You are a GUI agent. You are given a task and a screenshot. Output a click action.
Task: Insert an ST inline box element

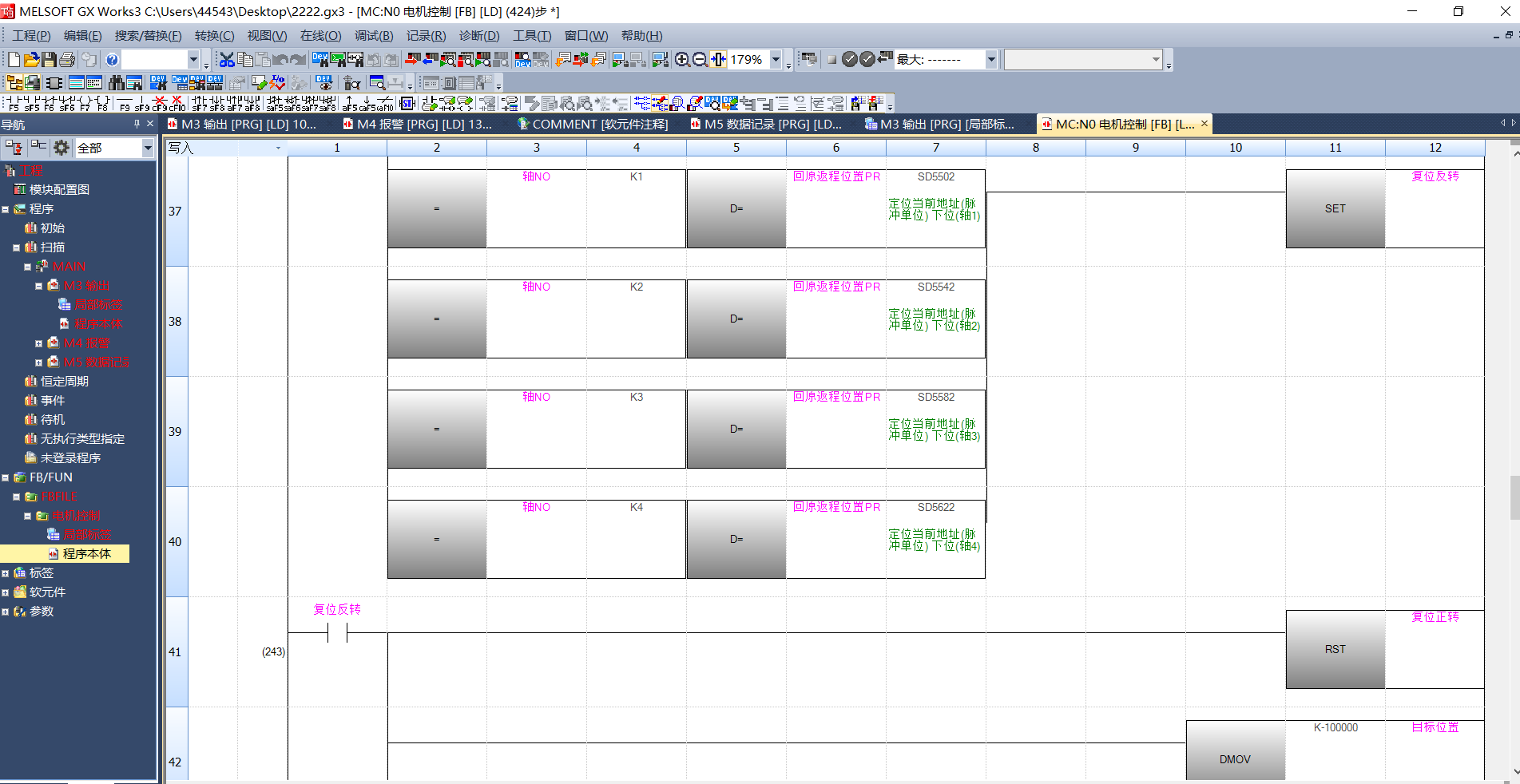(407, 104)
